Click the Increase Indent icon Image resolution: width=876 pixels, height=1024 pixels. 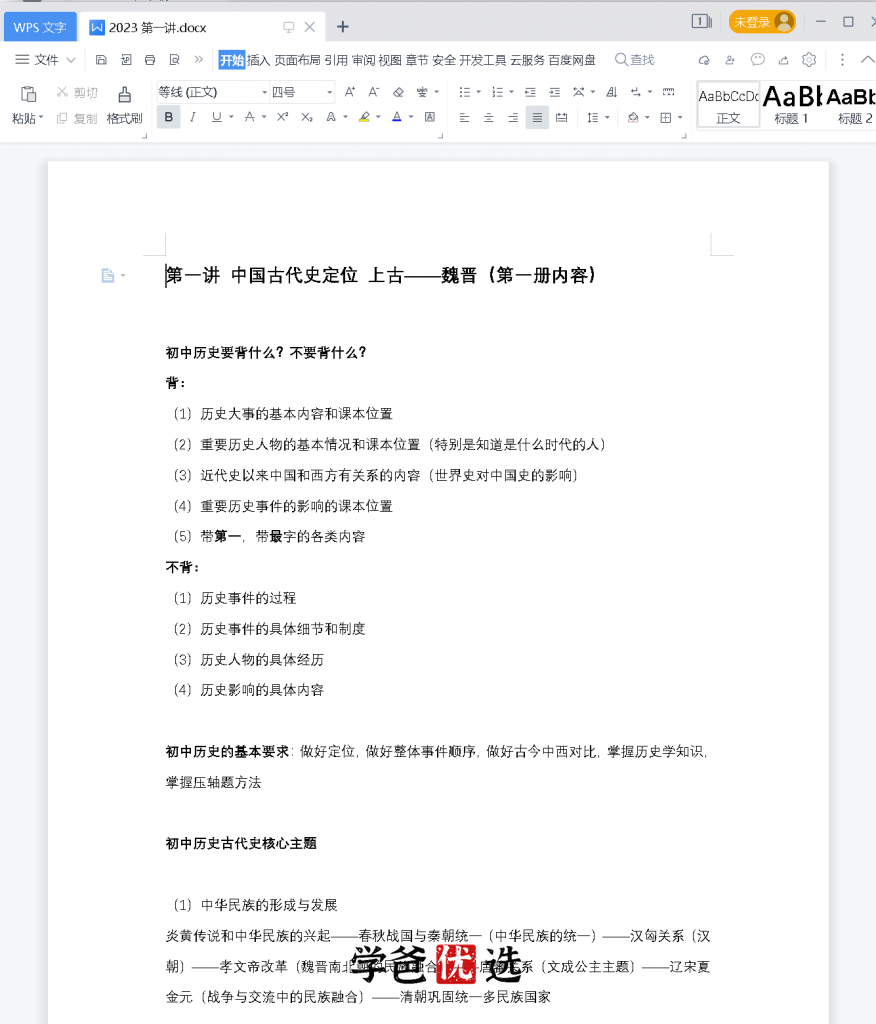(x=555, y=92)
